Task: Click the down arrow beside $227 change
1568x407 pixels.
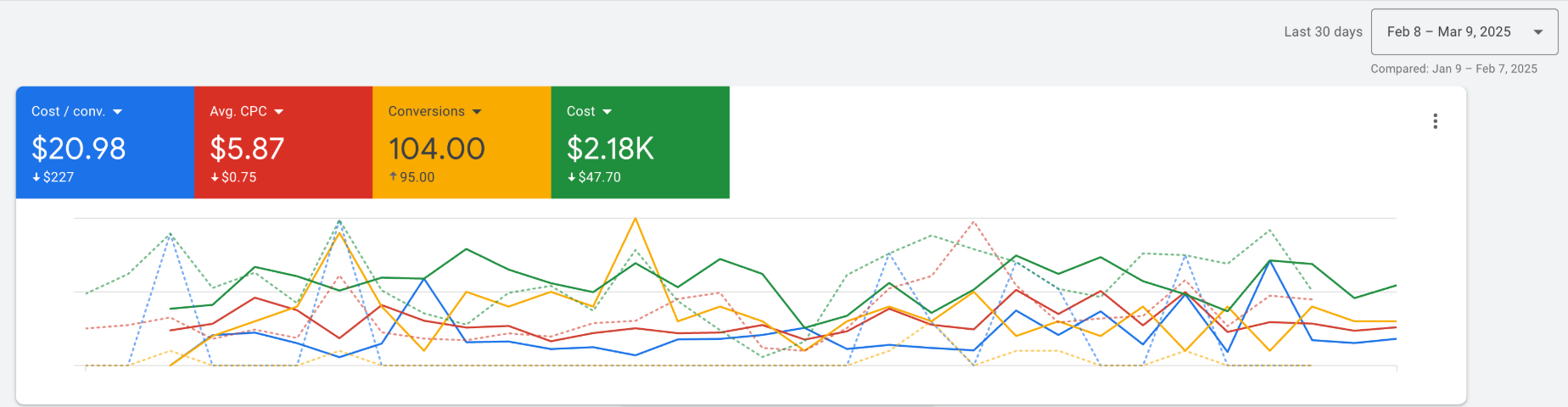Action: tap(36, 177)
